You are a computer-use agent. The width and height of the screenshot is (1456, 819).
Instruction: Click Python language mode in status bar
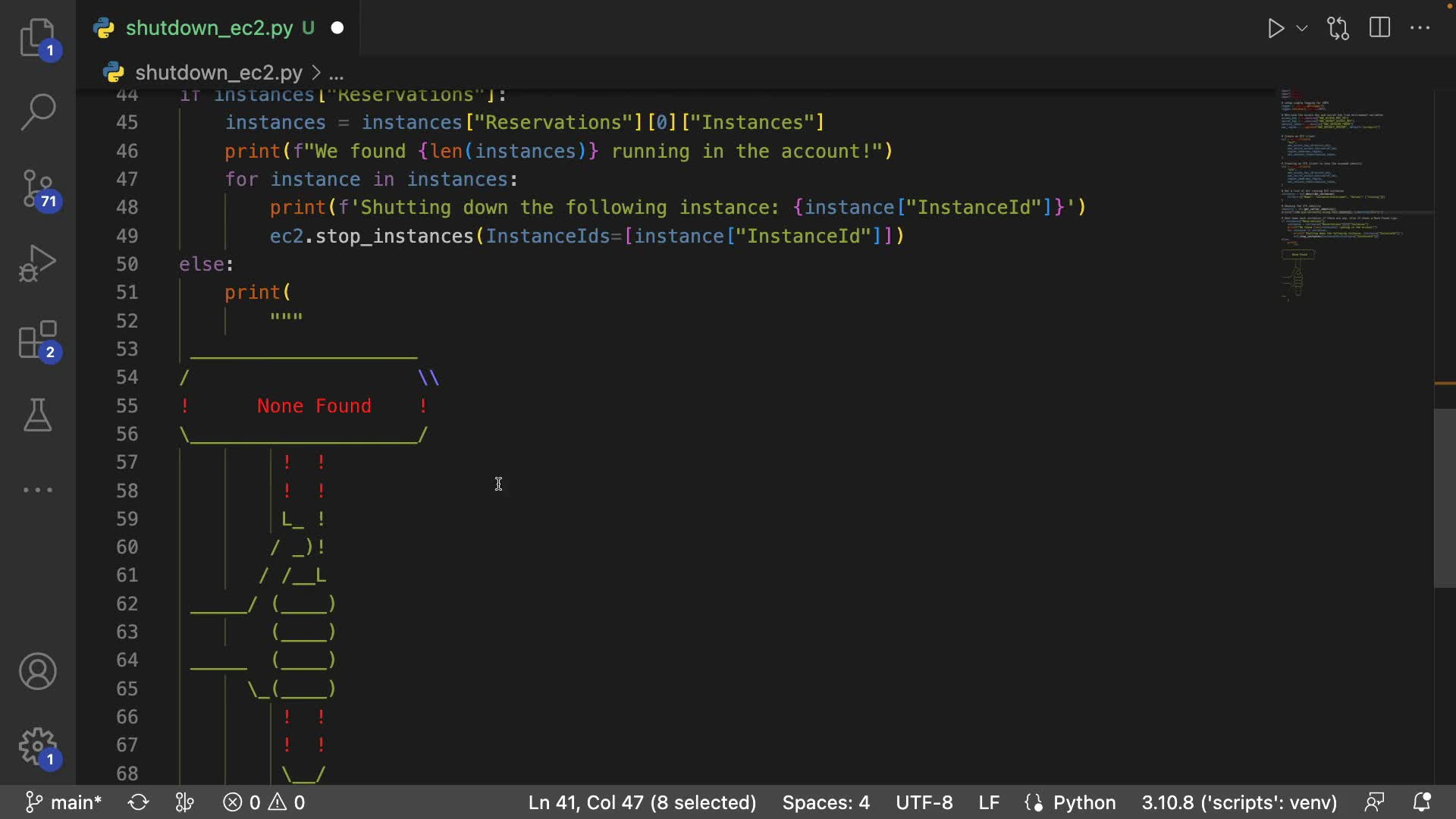click(x=1084, y=802)
